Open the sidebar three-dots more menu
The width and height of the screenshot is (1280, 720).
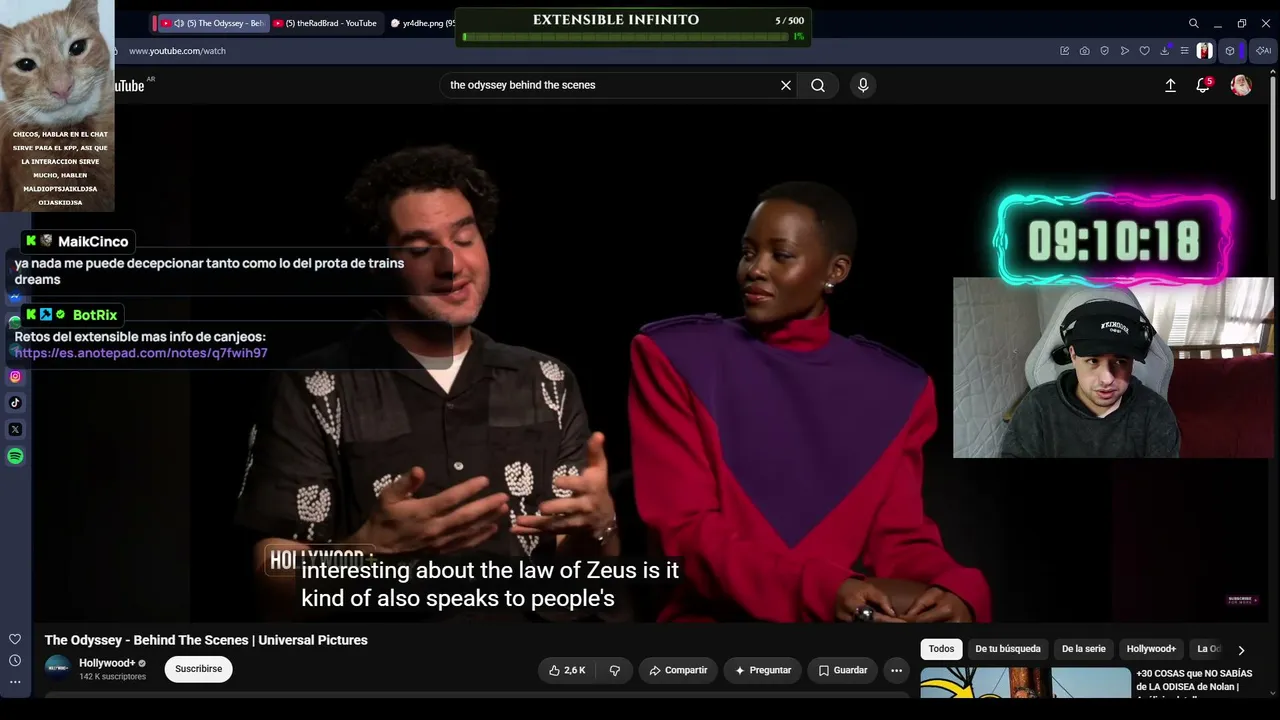[x=15, y=682]
